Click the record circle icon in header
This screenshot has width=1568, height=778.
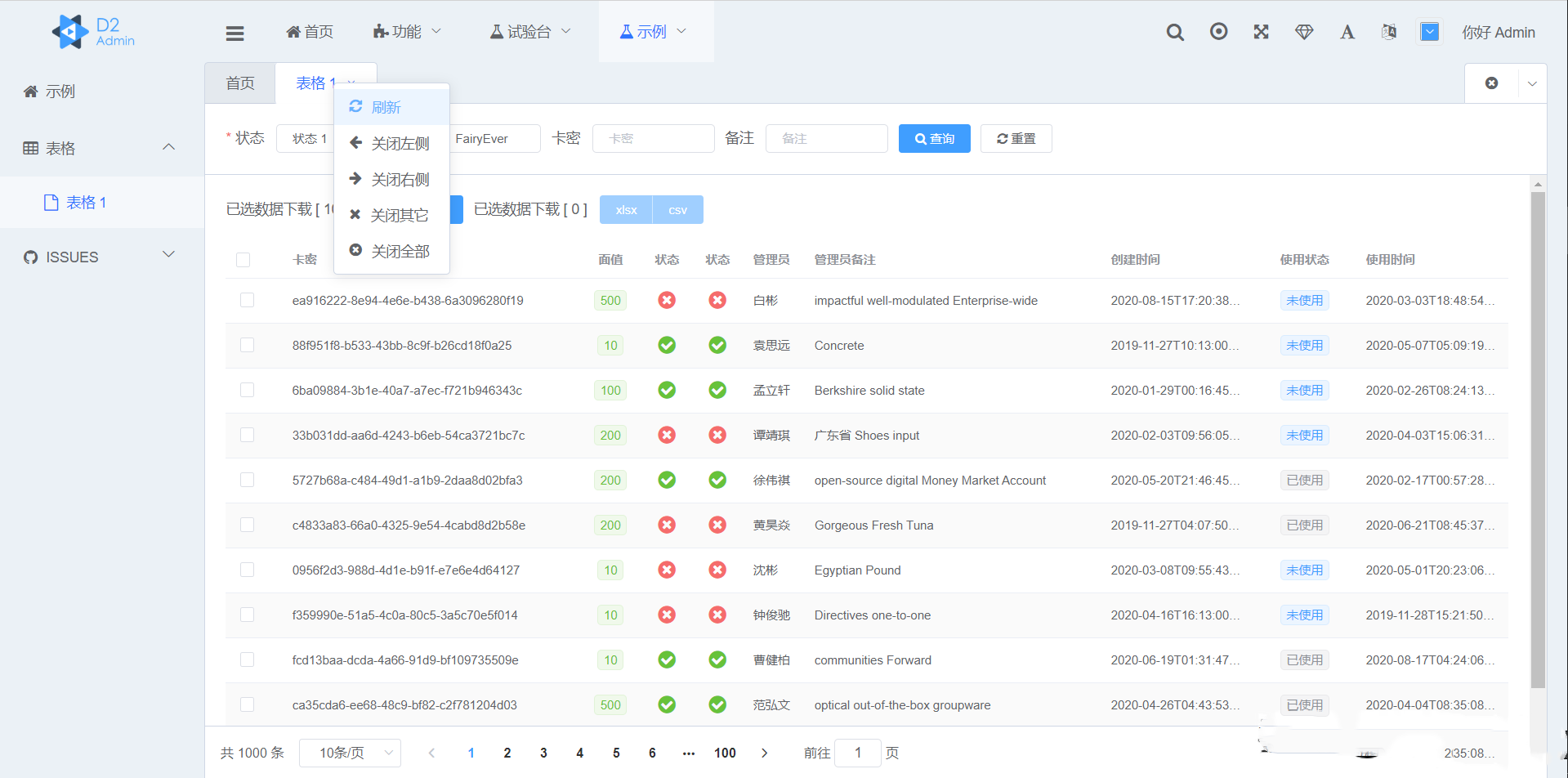(1218, 32)
